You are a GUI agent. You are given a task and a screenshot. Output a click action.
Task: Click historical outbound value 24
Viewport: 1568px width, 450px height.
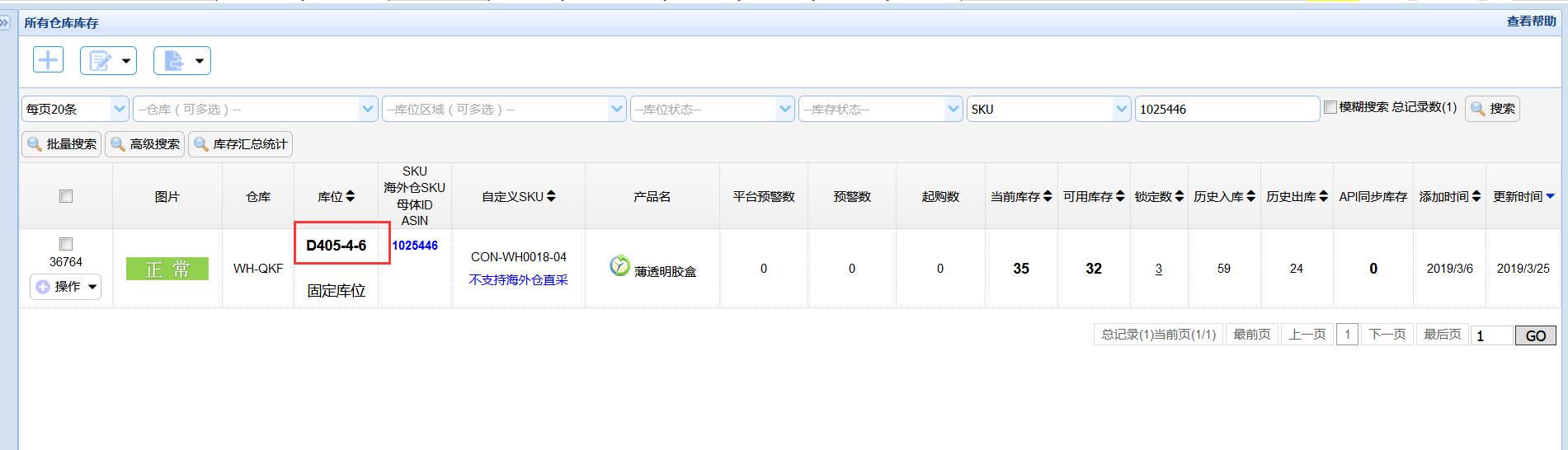pyautogui.click(x=1297, y=269)
